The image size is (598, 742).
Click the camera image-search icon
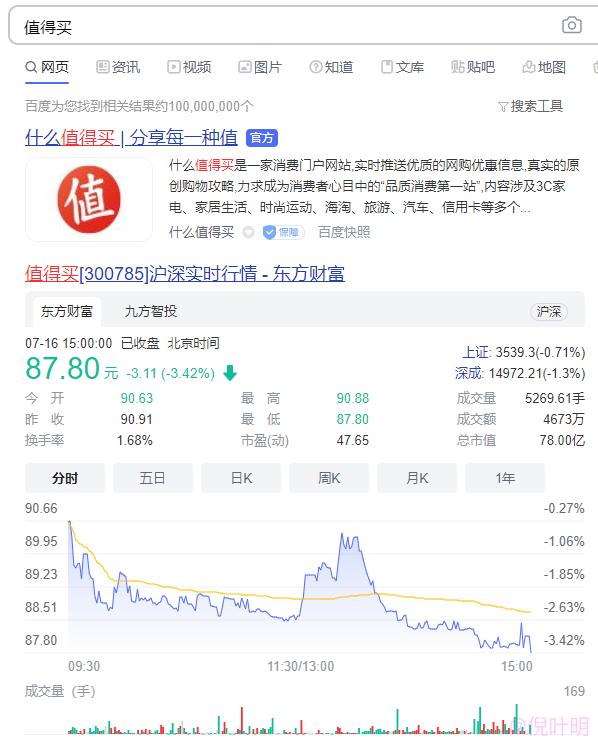[572, 25]
